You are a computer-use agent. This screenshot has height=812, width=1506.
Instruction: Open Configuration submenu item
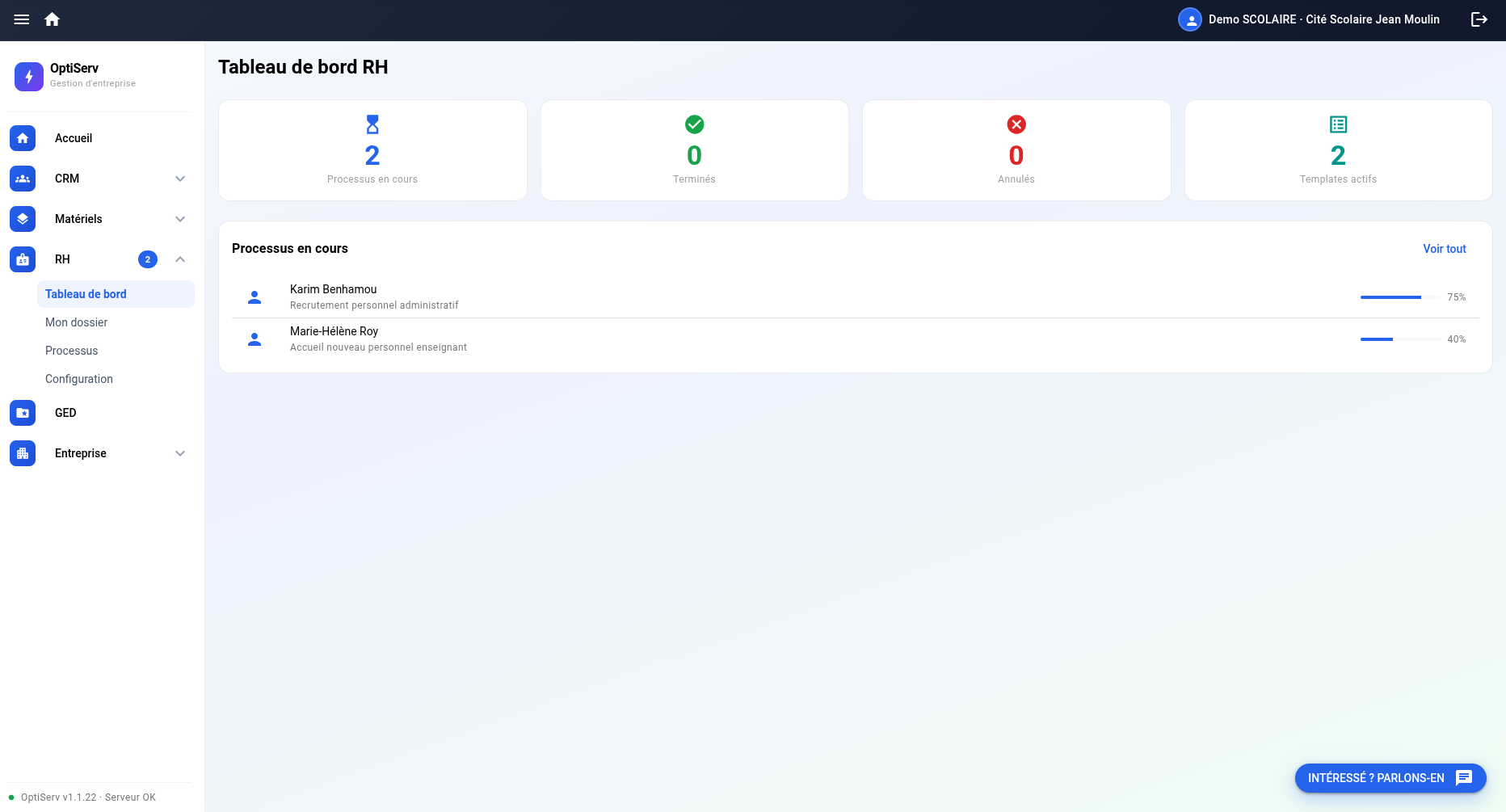click(x=116, y=379)
